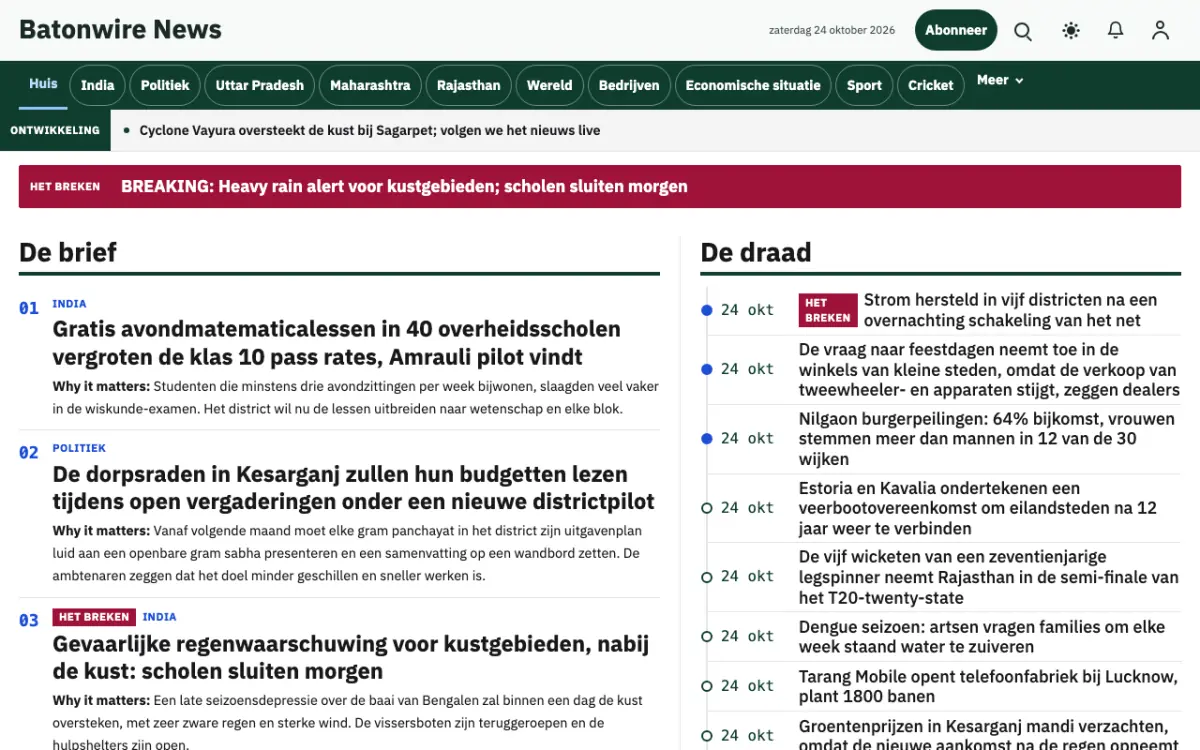Image resolution: width=1200 pixels, height=750 pixels.
Task: Open the Bedrijven section
Action: [x=629, y=85]
